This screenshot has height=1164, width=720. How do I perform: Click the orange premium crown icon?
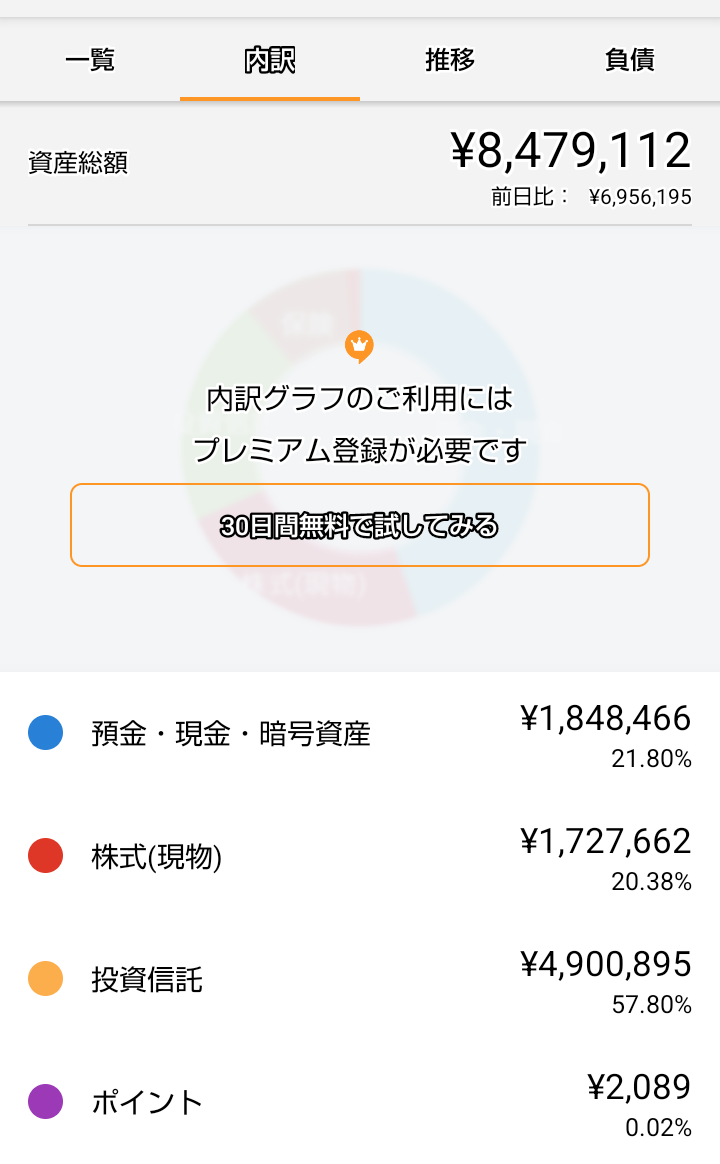[359, 347]
